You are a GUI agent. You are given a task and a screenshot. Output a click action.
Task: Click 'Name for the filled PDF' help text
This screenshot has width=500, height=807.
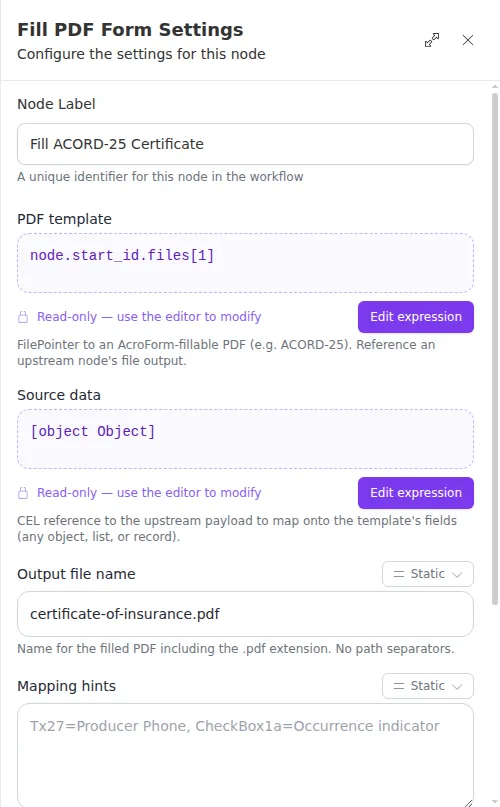click(x=235, y=648)
